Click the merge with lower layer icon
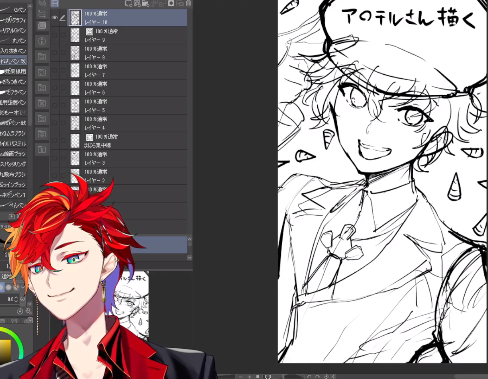Image resolution: width=488 pixels, height=379 pixels. tap(162, 3)
